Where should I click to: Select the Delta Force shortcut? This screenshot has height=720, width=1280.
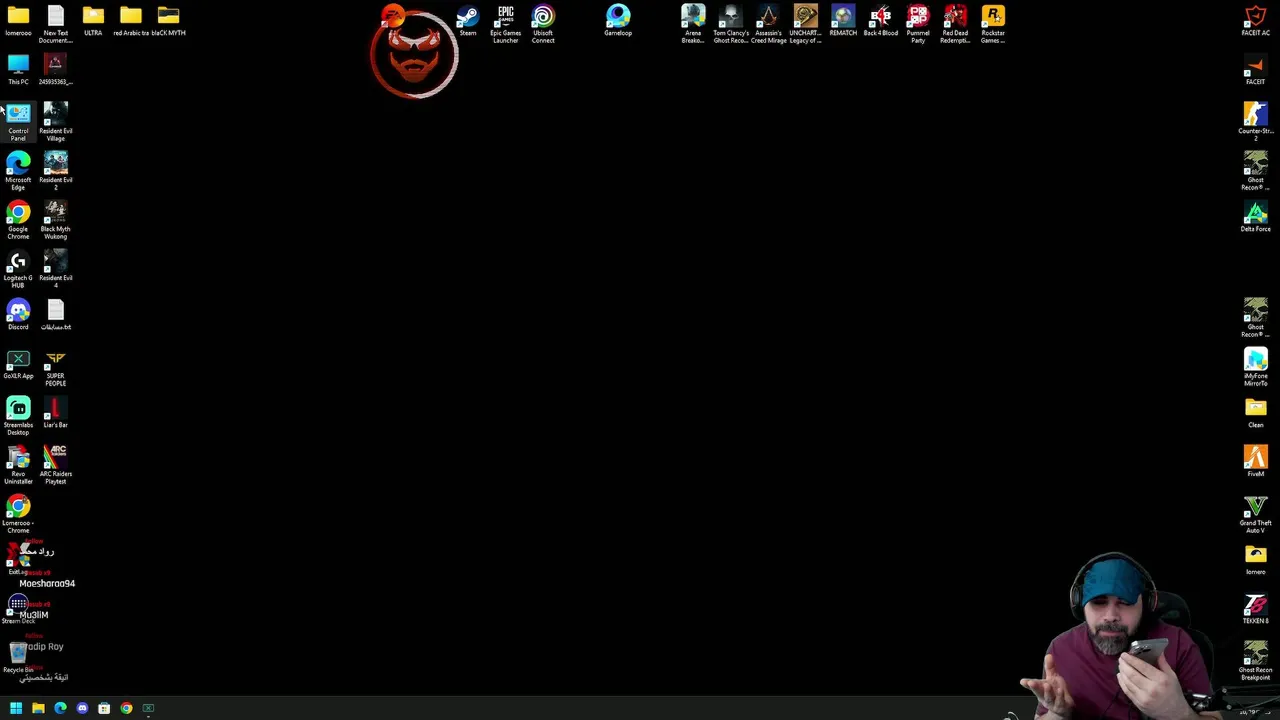click(1256, 217)
